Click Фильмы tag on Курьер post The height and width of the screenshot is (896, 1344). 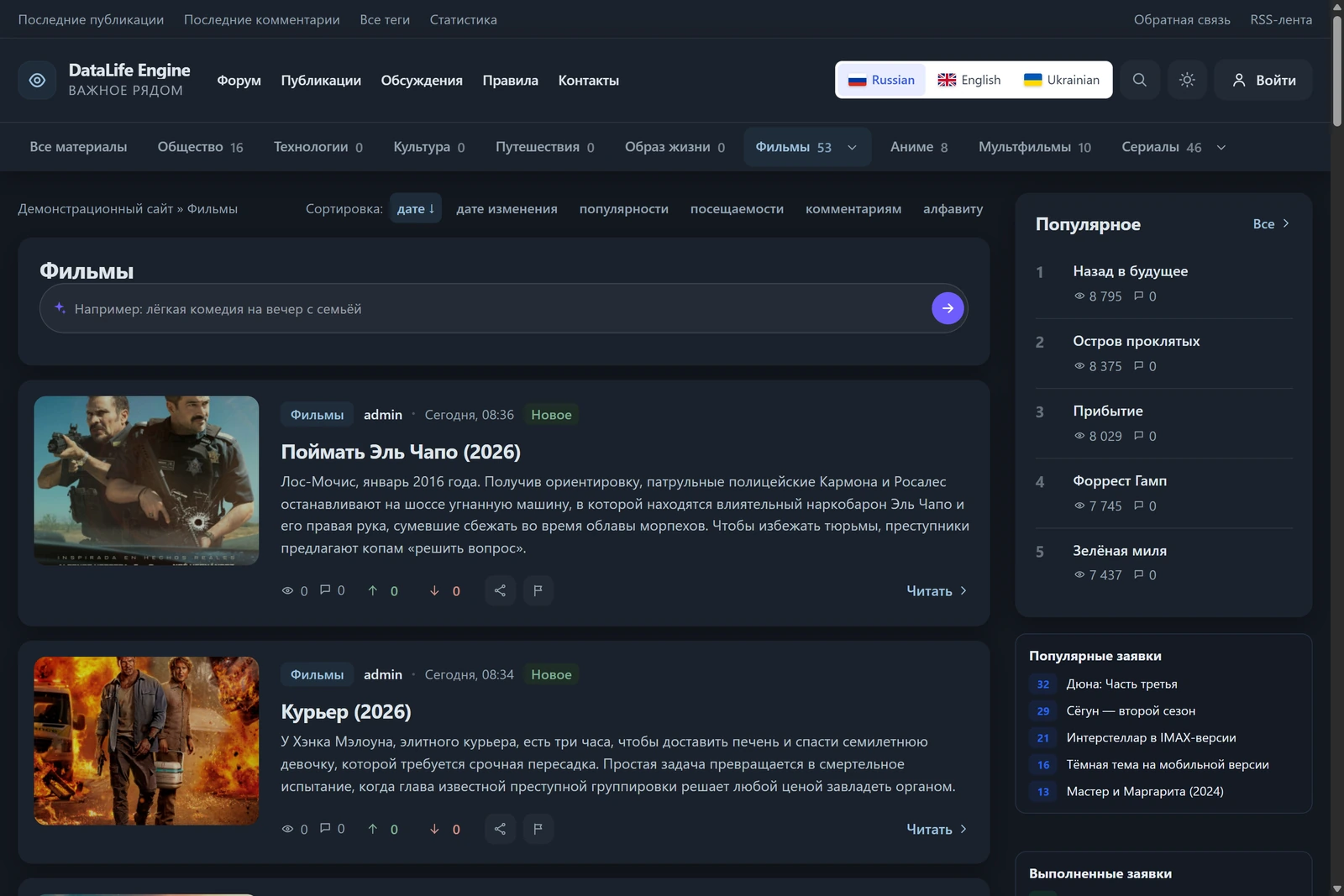point(317,674)
